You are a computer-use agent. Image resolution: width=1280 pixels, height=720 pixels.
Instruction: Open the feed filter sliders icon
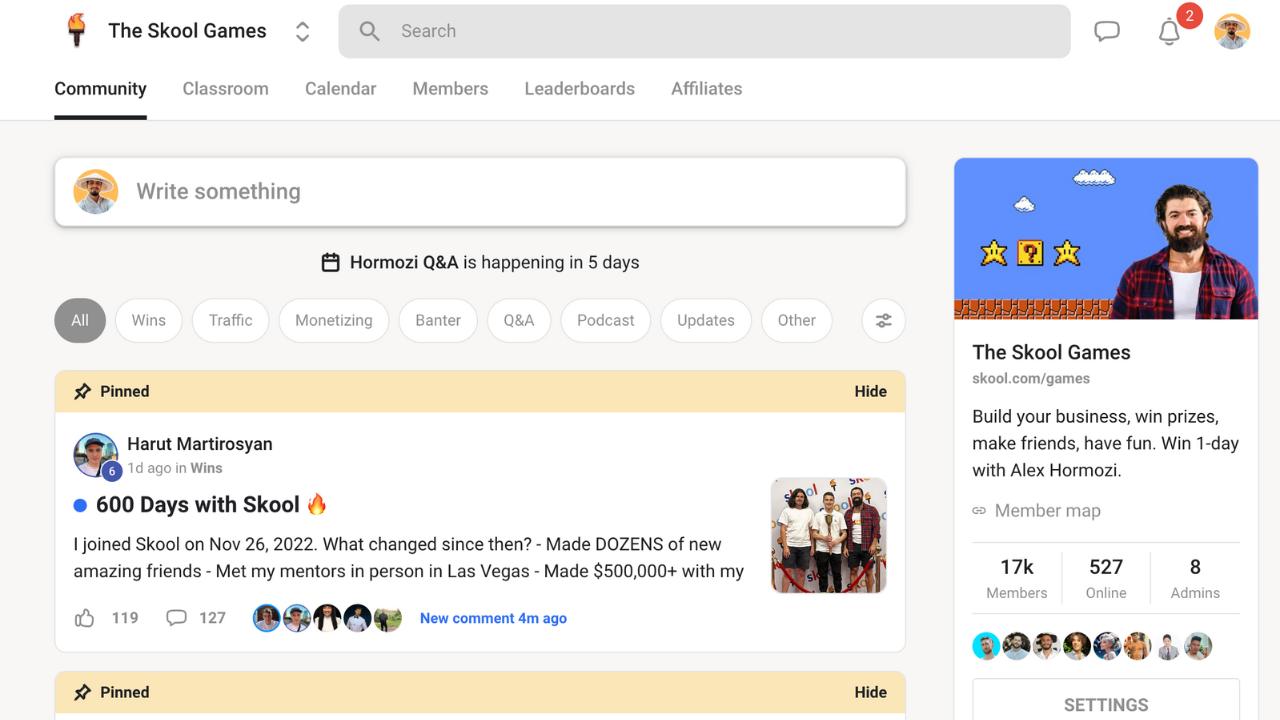884,320
